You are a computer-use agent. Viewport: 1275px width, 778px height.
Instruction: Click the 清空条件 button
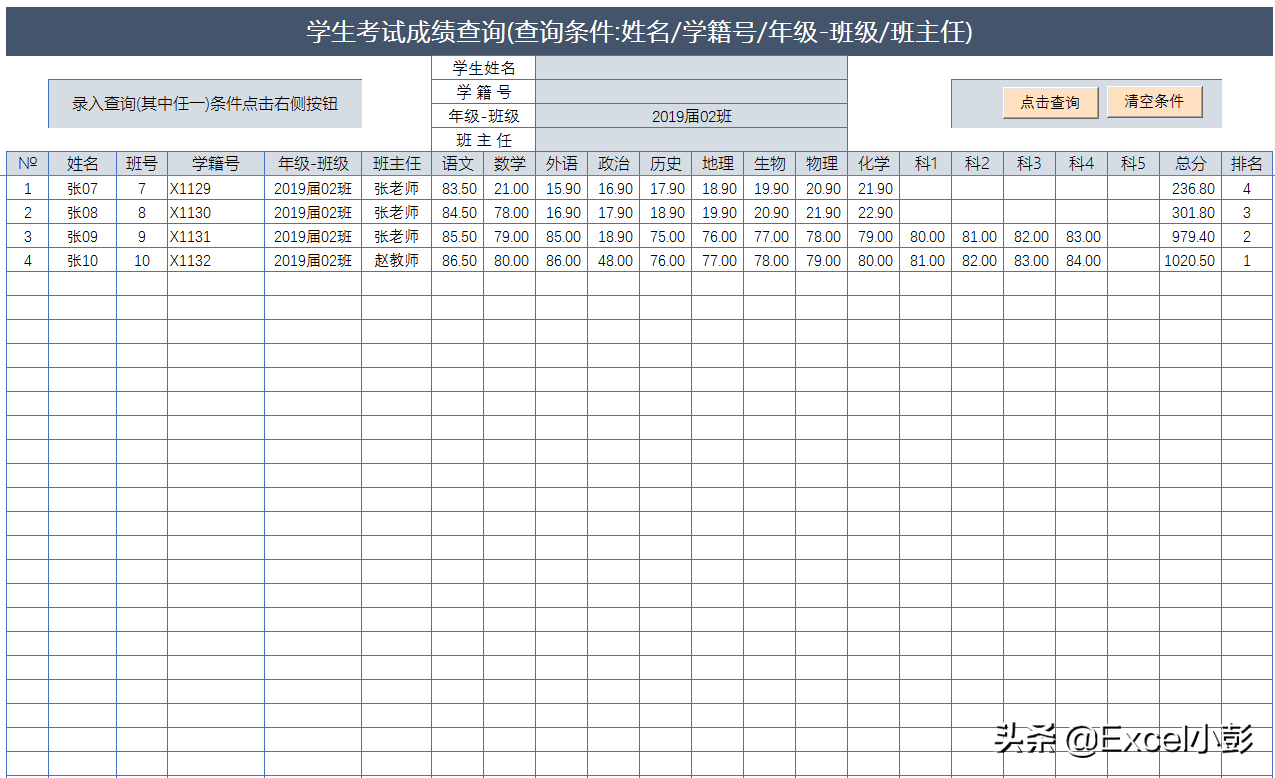point(1154,101)
